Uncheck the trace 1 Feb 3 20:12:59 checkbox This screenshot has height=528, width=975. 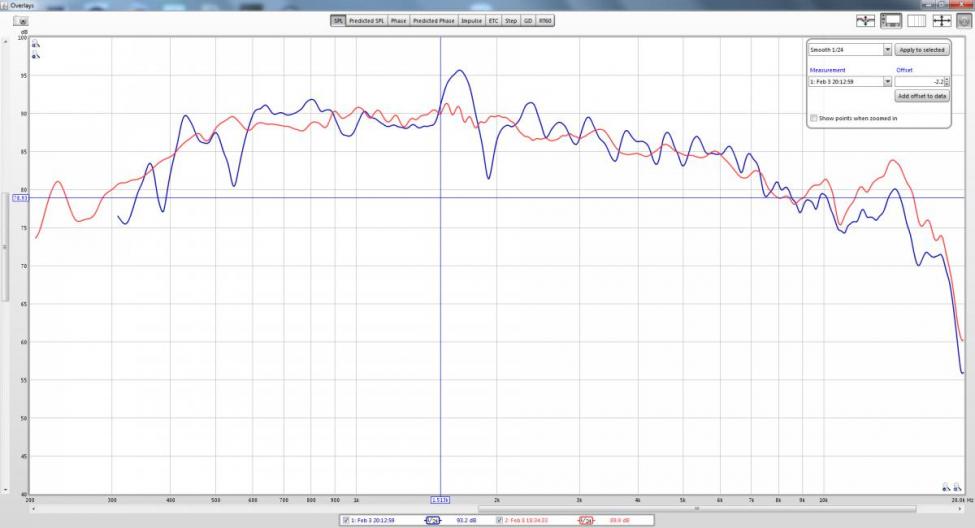[346, 520]
